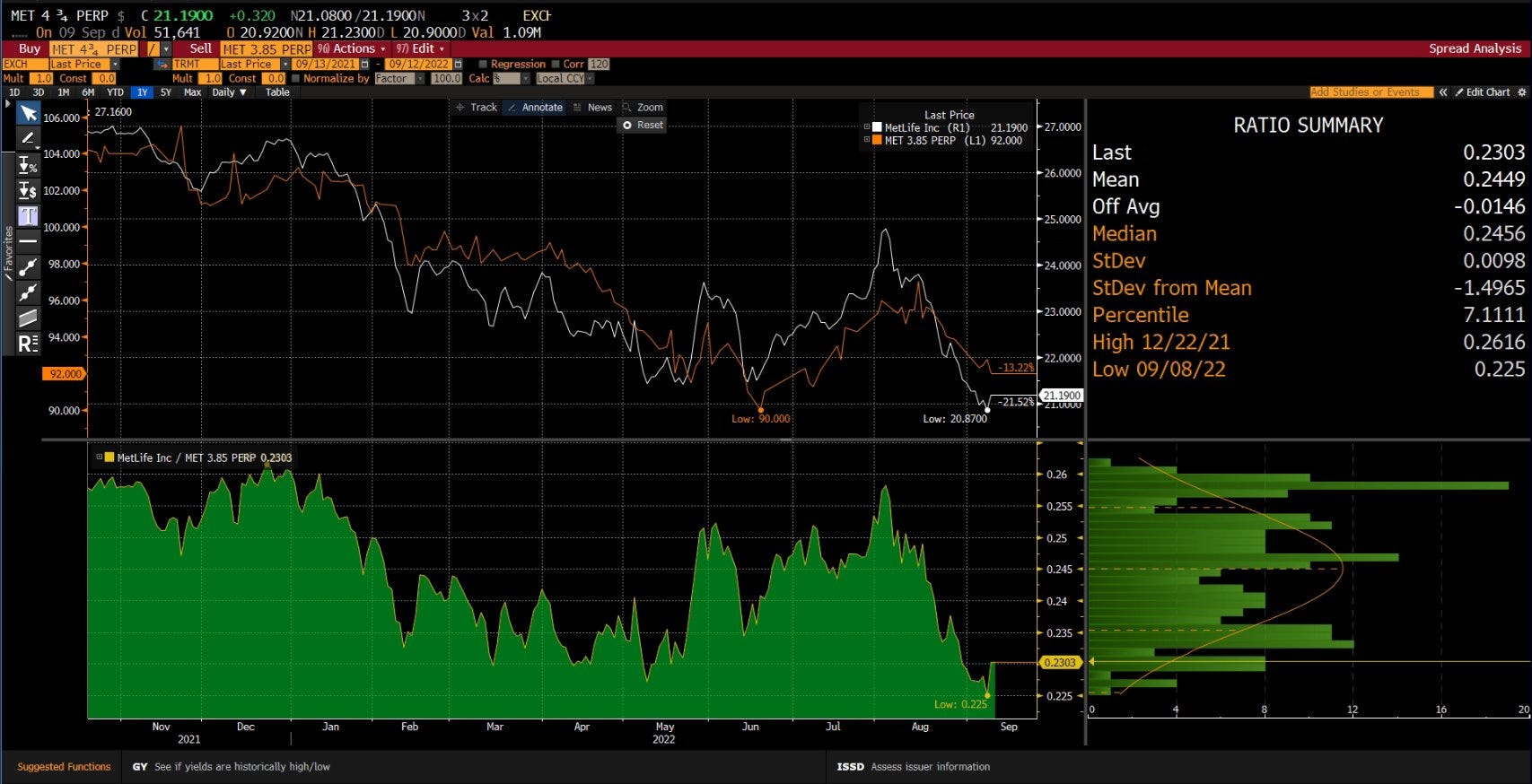
Task: Open the Favorites annotation panel
Action: point(8,253)
